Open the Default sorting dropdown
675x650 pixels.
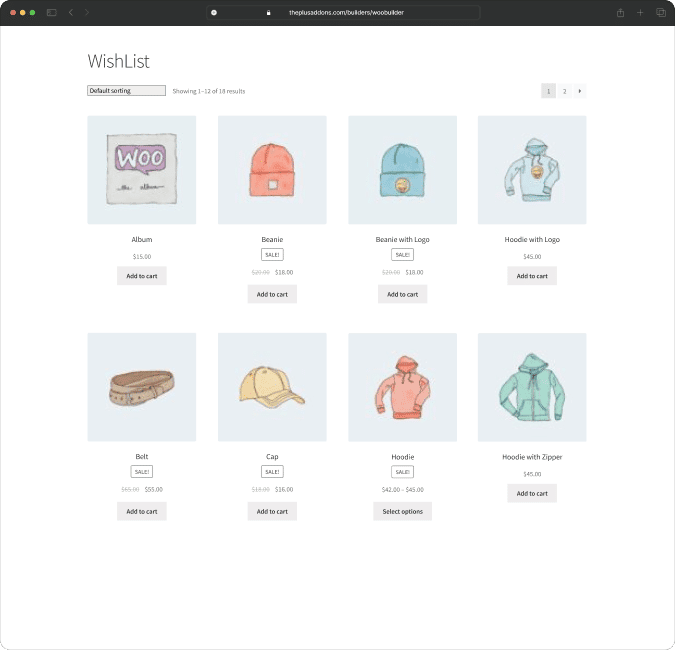126,91
